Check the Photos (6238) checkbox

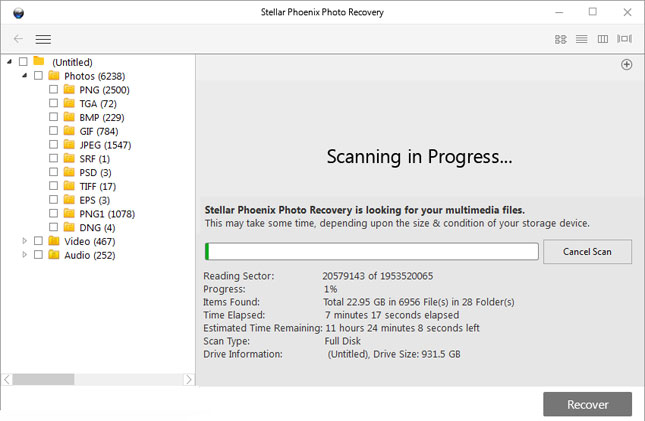click(x=39, y=76)
